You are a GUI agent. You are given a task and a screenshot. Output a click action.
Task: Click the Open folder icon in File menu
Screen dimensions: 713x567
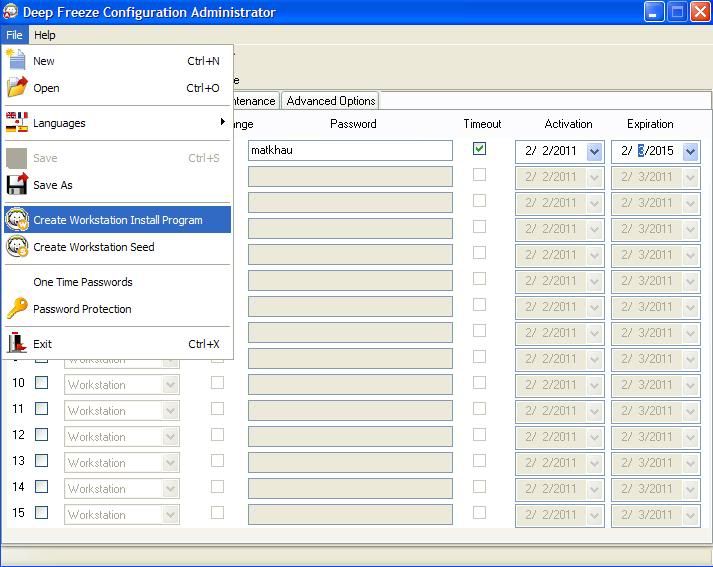click(x=17, y=87)
